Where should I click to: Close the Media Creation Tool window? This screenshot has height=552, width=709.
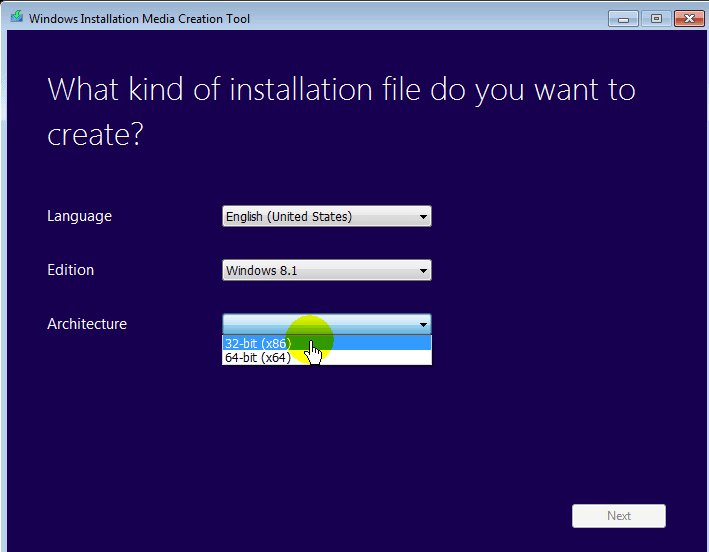689,19
